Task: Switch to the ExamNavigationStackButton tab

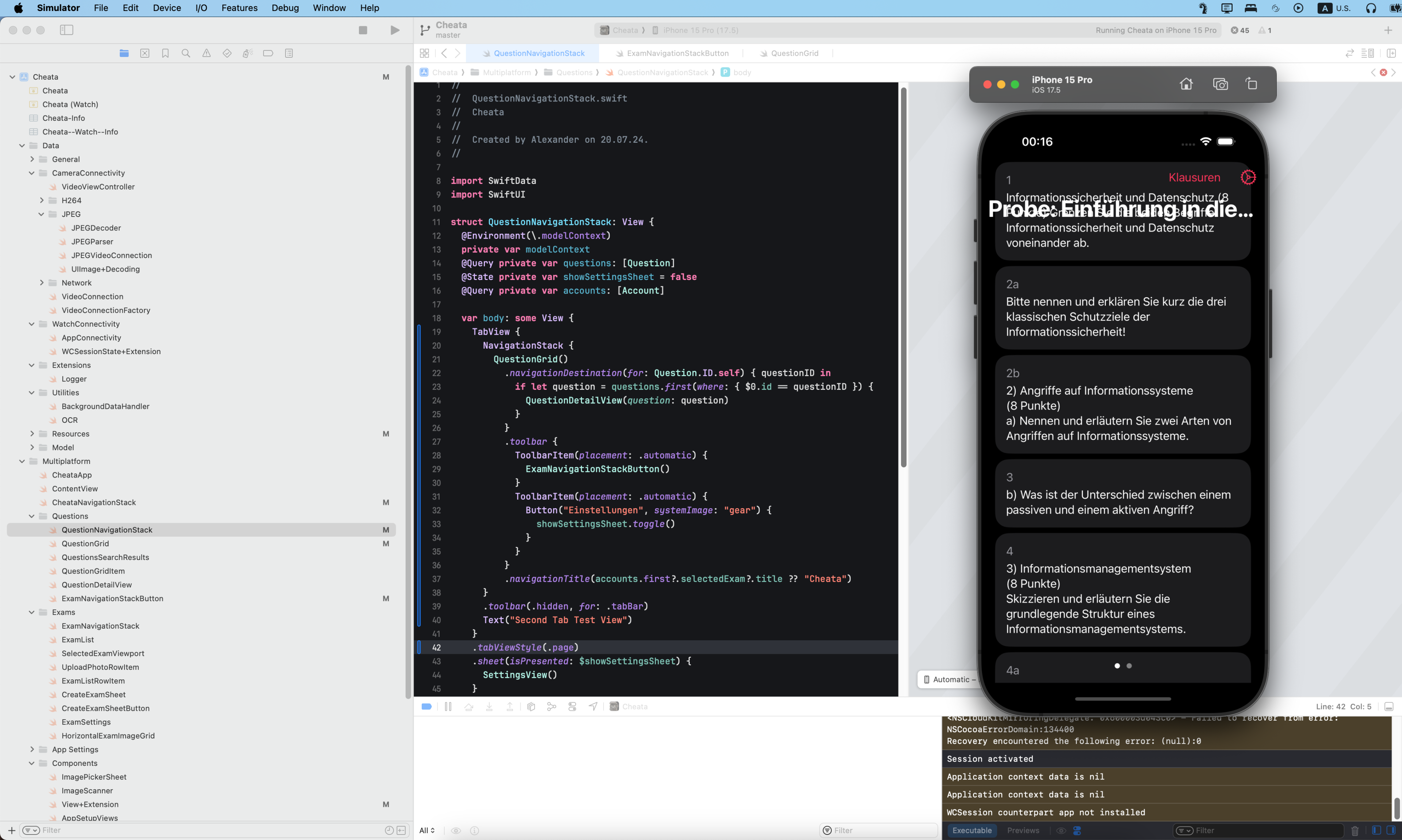Action: [x=678, y=53]
